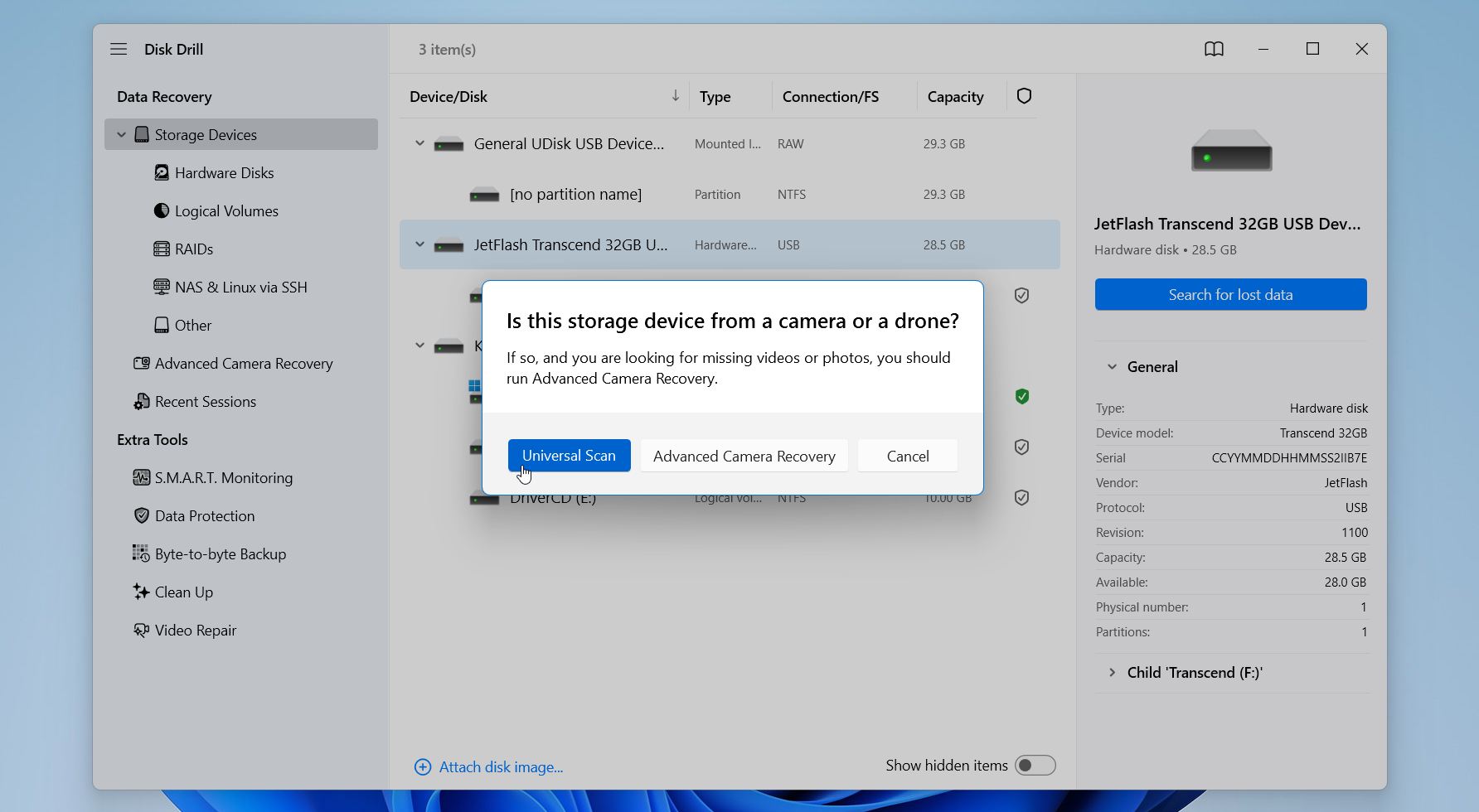
Task: Click the Advanced Camera Recovery sidebar item
Action: click(244, 363)
